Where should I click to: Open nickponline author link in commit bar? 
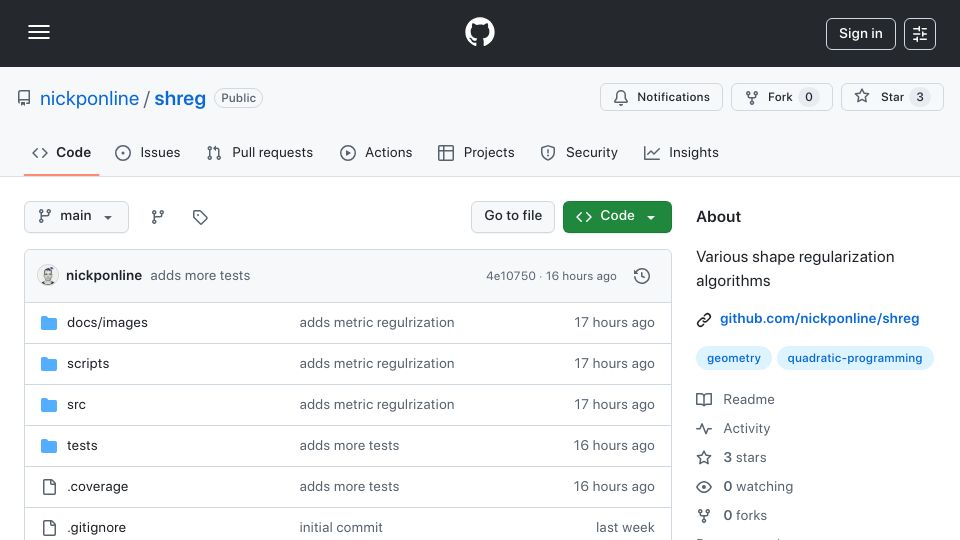[x=104, y=276]
